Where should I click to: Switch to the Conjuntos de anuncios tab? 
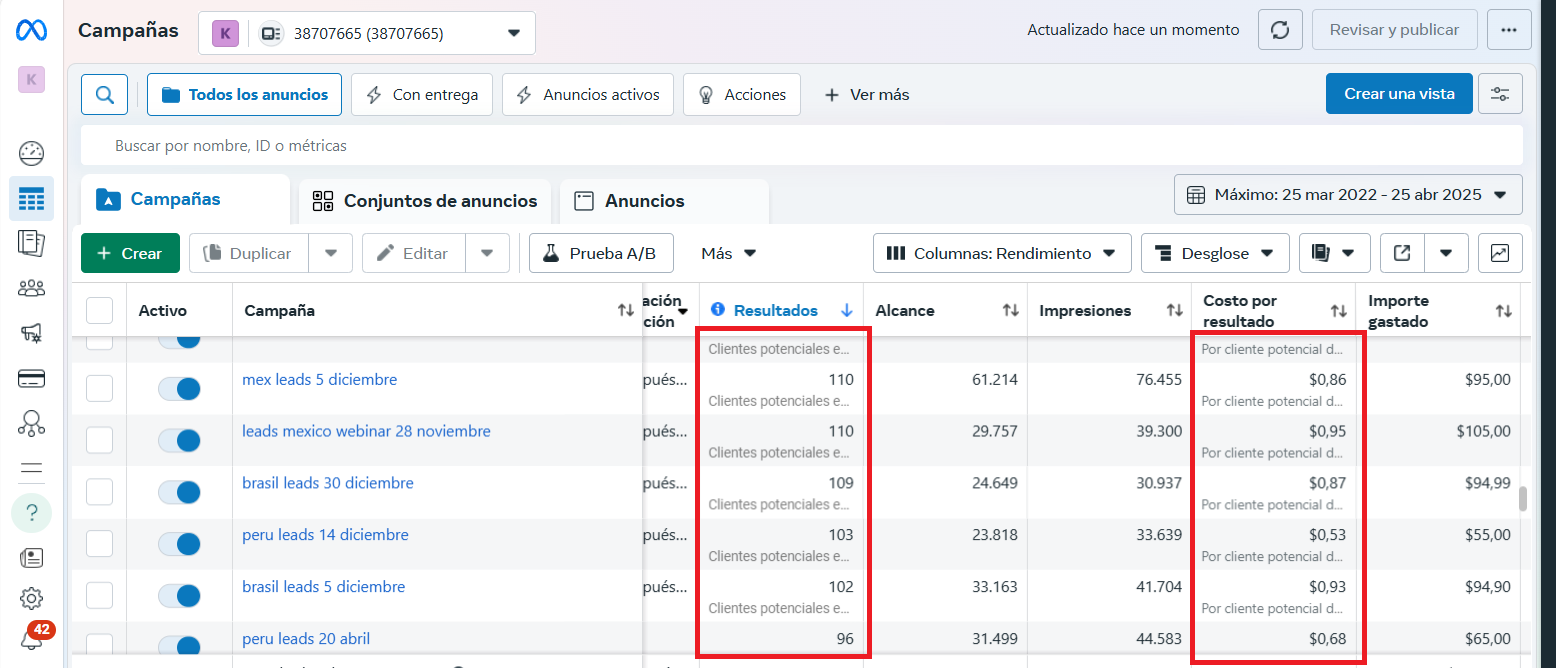coord(424,201)
